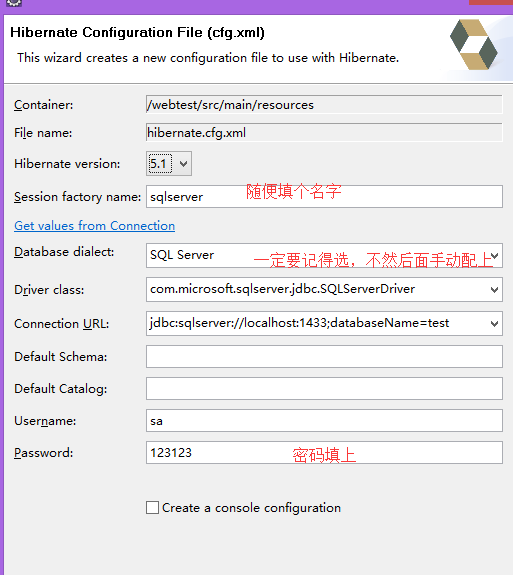This screenshot has width=513, height=575.
Task: Click the Driver class: label
Action: tap(49, 290)
